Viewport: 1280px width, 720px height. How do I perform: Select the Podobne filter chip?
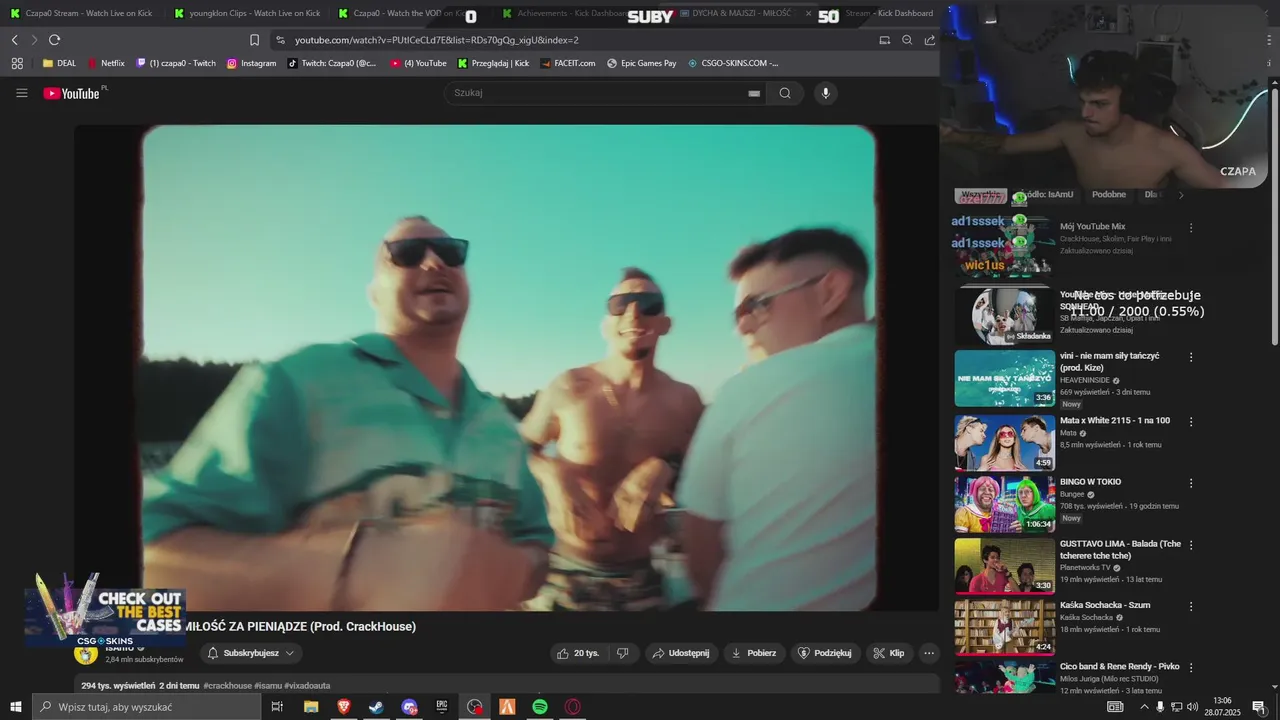point(1109,195)
